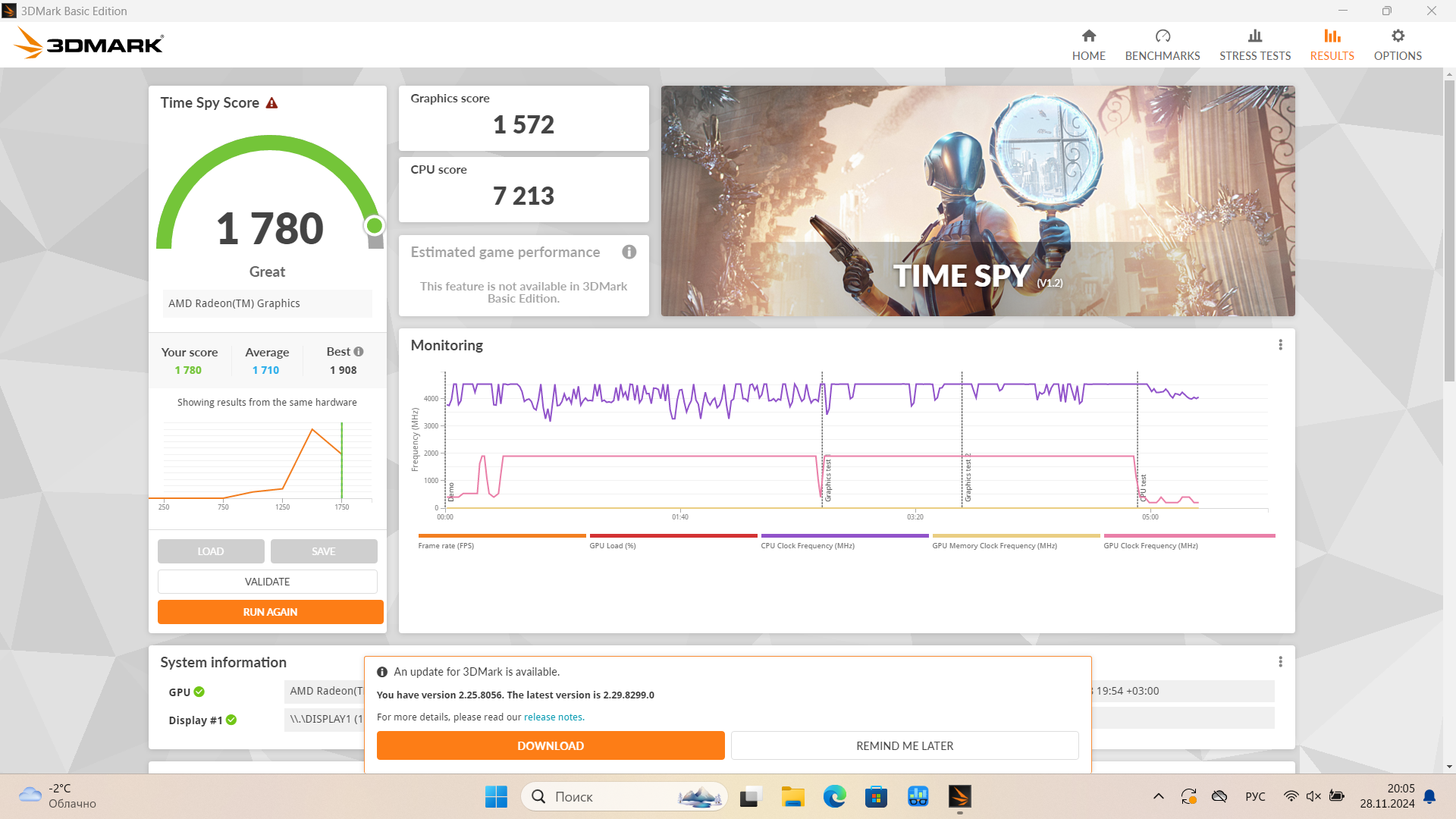Image resolution: width=1456 pixels, height=819 pixels.
Task: Click the Validate button
Action: click(x=267, y=582)
